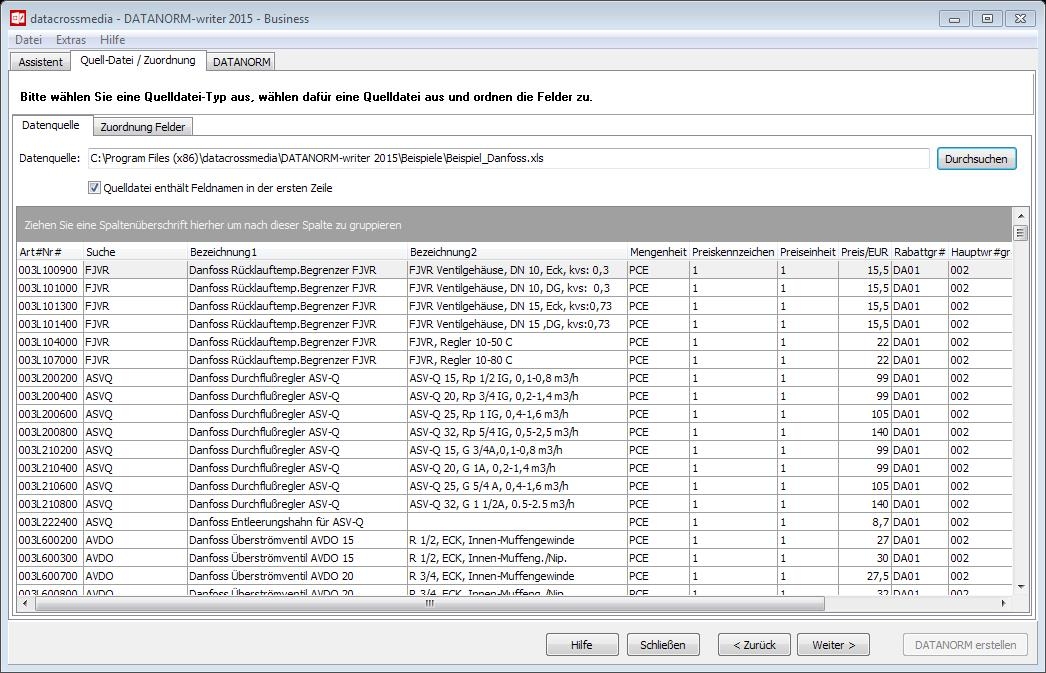1046x673 pixels.
Task: Proceed with the 'Weiter >' button
Action: 833,645
